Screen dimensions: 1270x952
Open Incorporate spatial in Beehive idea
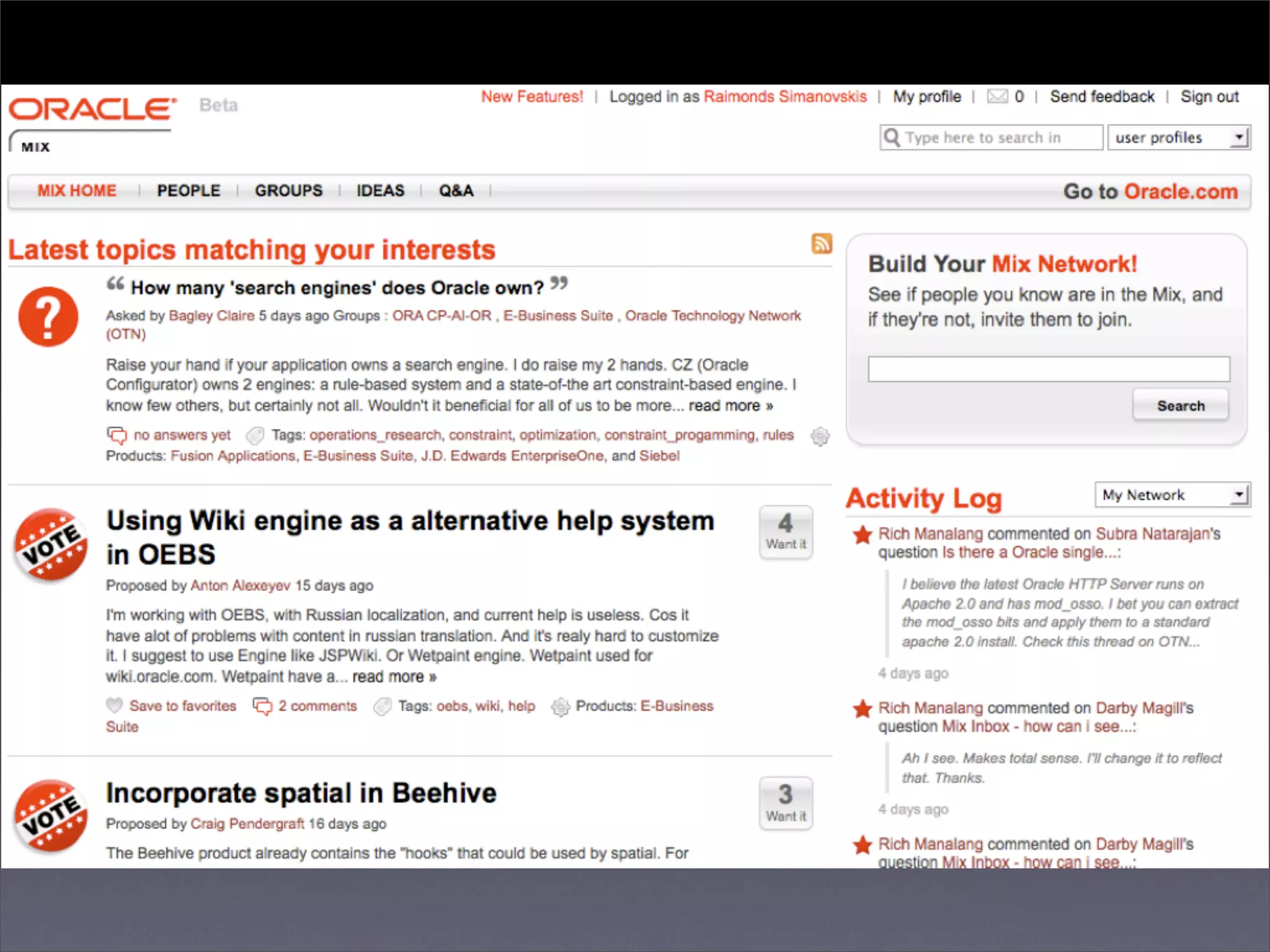tap(301, 793)
